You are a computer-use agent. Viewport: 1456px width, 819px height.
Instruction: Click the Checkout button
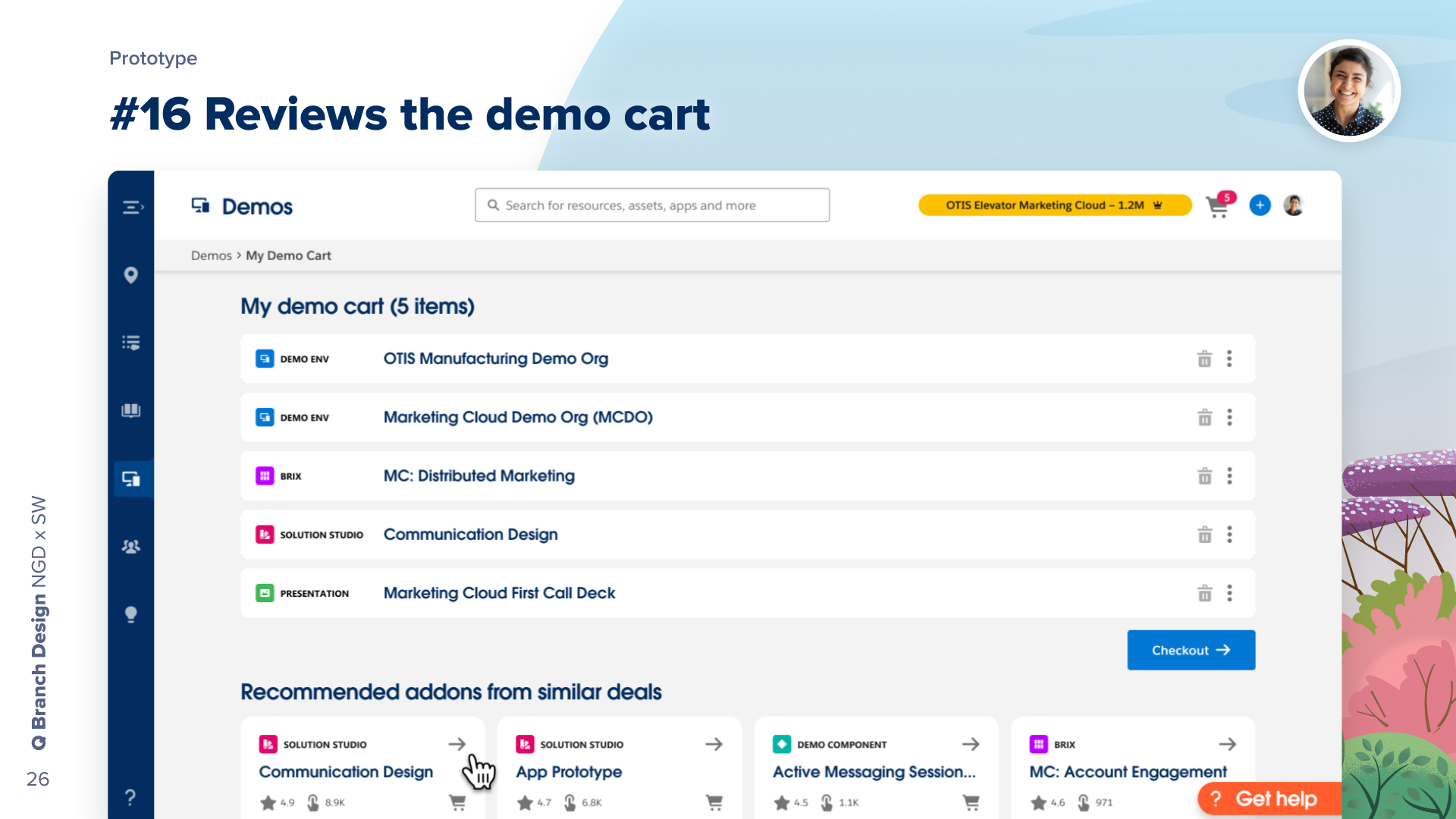coord(1191,650)
